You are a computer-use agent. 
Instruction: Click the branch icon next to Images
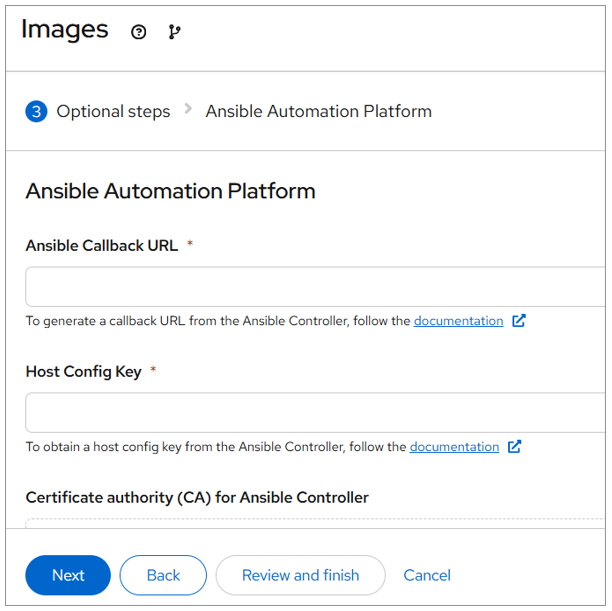(175, 32)
